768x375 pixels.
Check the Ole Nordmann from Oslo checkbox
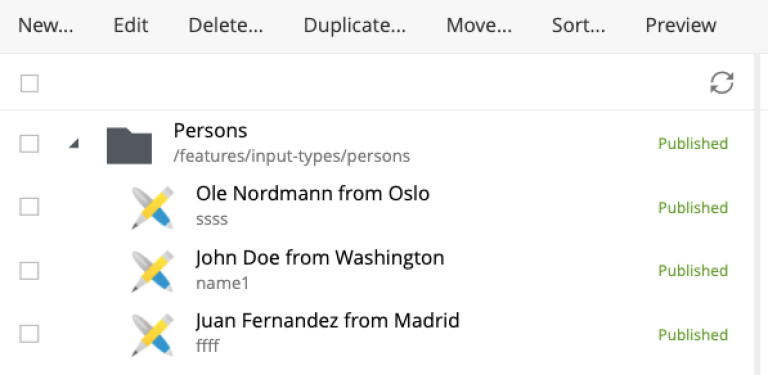[29, 207]
